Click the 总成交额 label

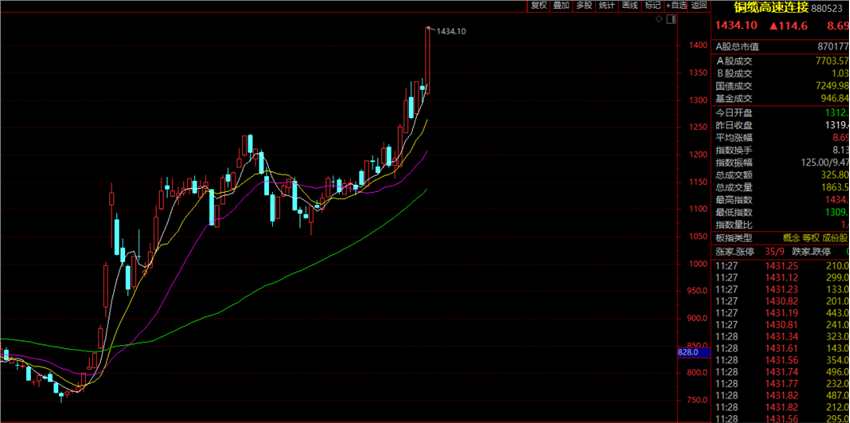[735, 175]
